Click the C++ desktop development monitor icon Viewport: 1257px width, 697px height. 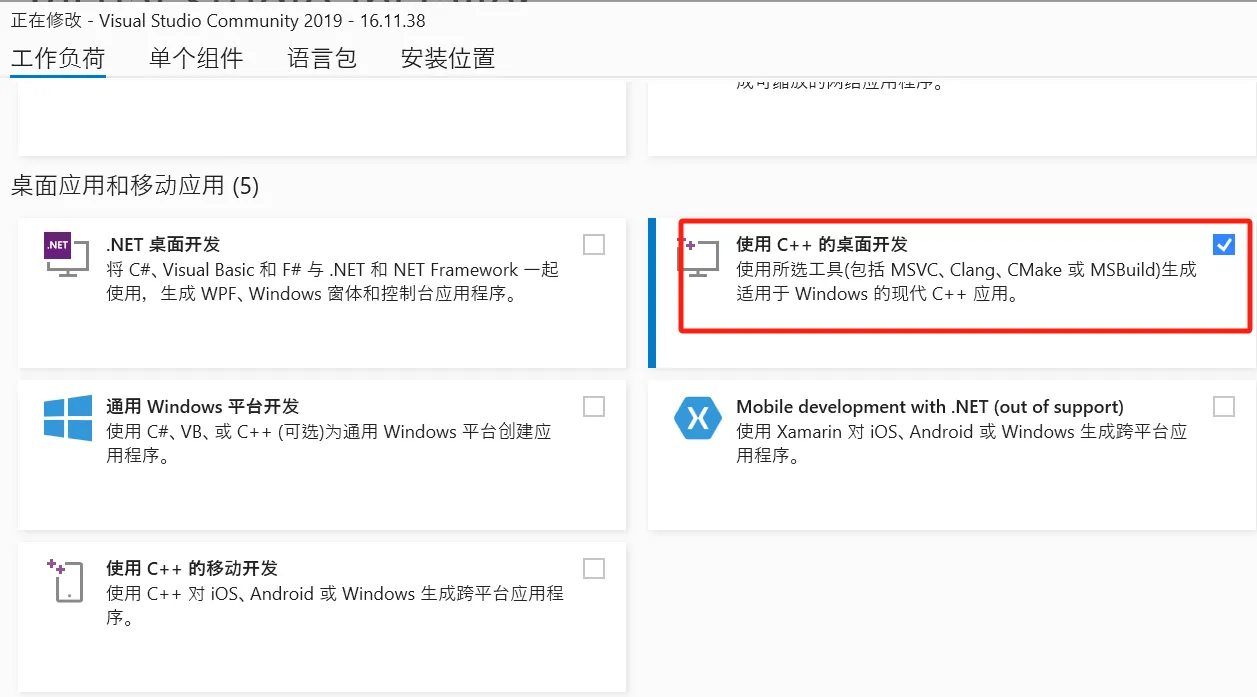pyautogui.click(x=701, y=257)
